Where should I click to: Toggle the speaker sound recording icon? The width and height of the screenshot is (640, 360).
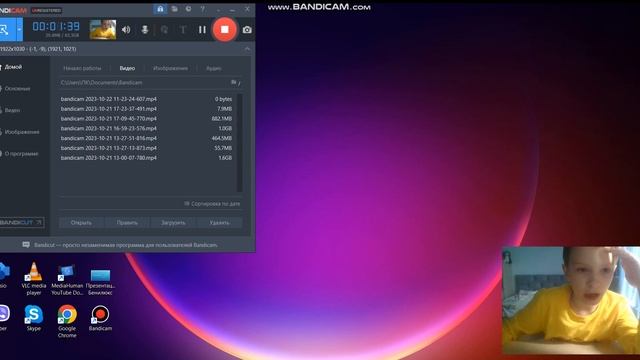126,30
